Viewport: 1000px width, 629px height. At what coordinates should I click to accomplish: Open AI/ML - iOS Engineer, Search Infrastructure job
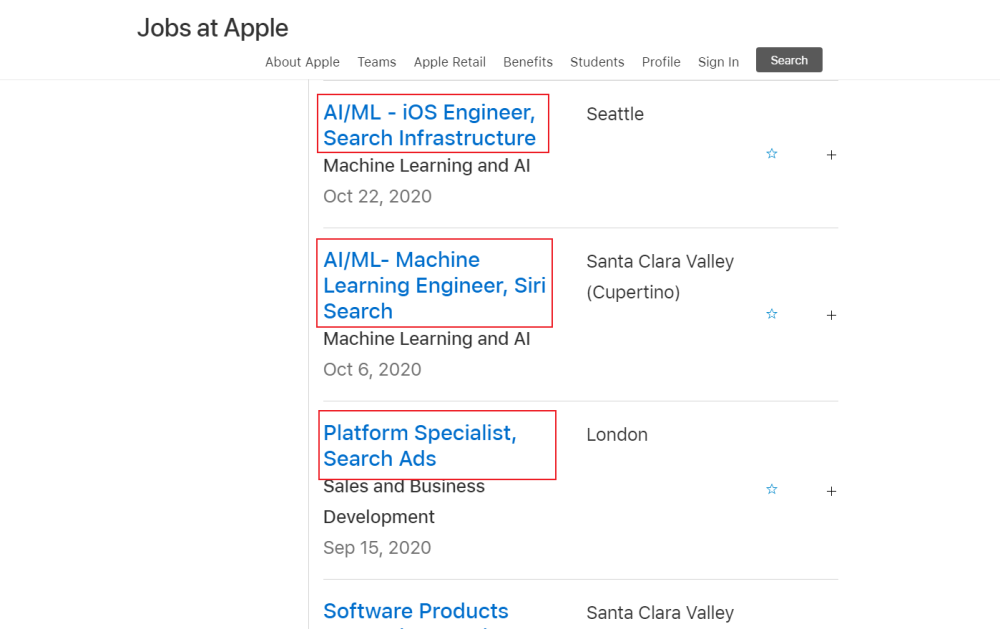[x=429, y=125]
